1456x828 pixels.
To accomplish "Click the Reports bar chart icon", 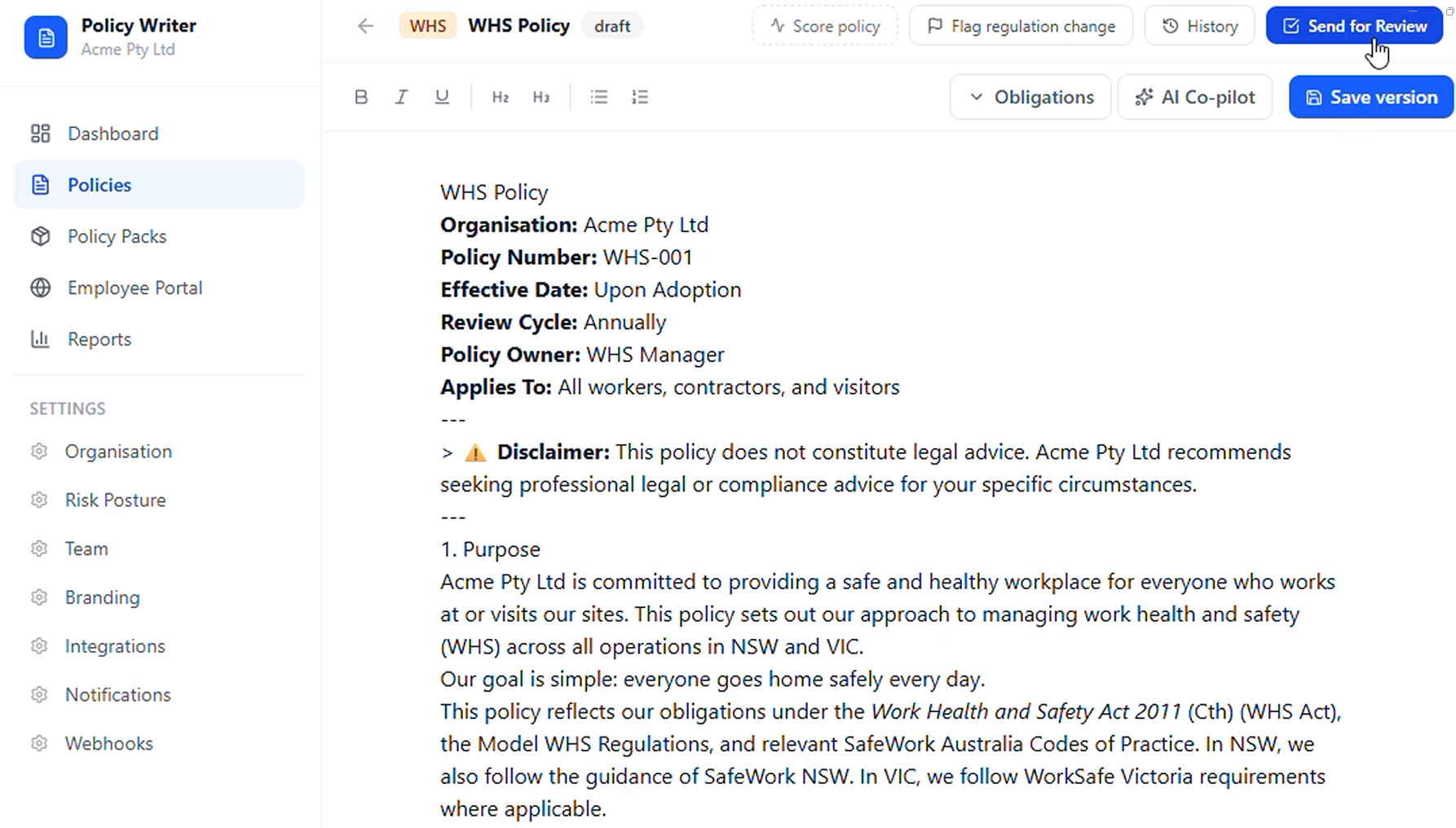I will (40, 339).
